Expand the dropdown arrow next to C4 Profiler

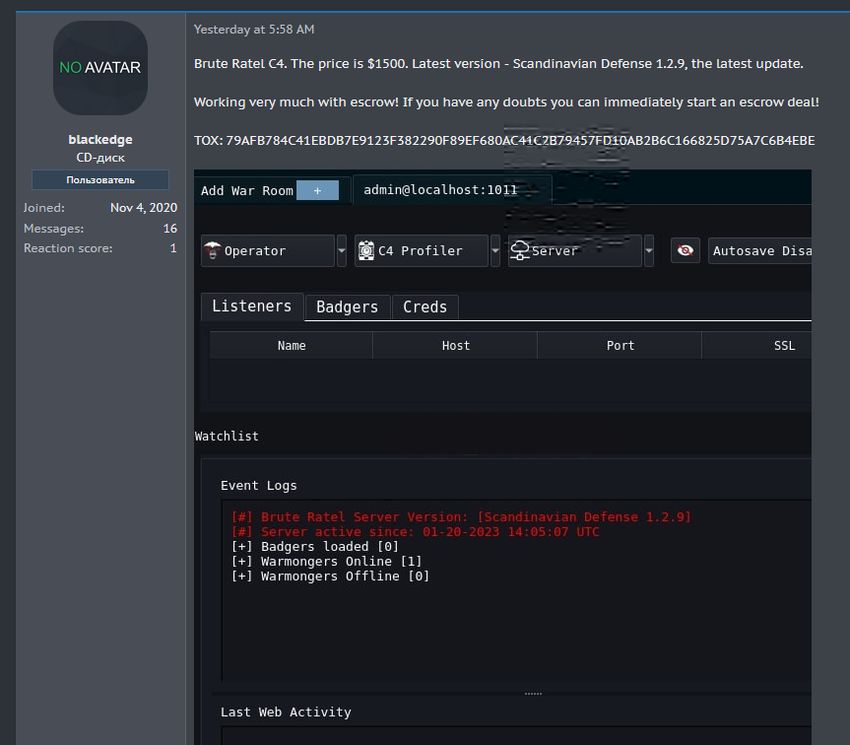coord(495,251)
